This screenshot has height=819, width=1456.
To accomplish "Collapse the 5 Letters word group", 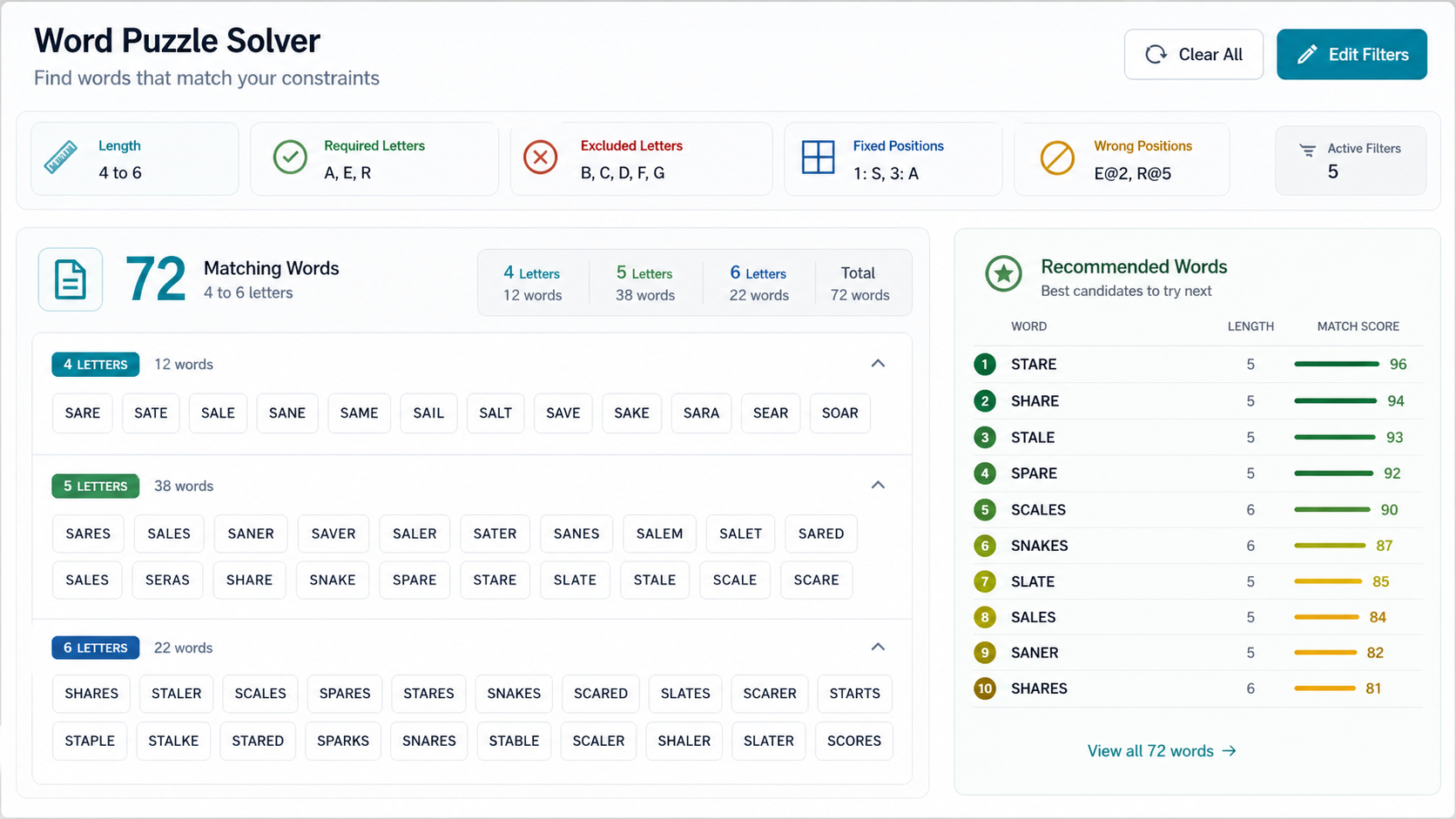I will point(878,485).
